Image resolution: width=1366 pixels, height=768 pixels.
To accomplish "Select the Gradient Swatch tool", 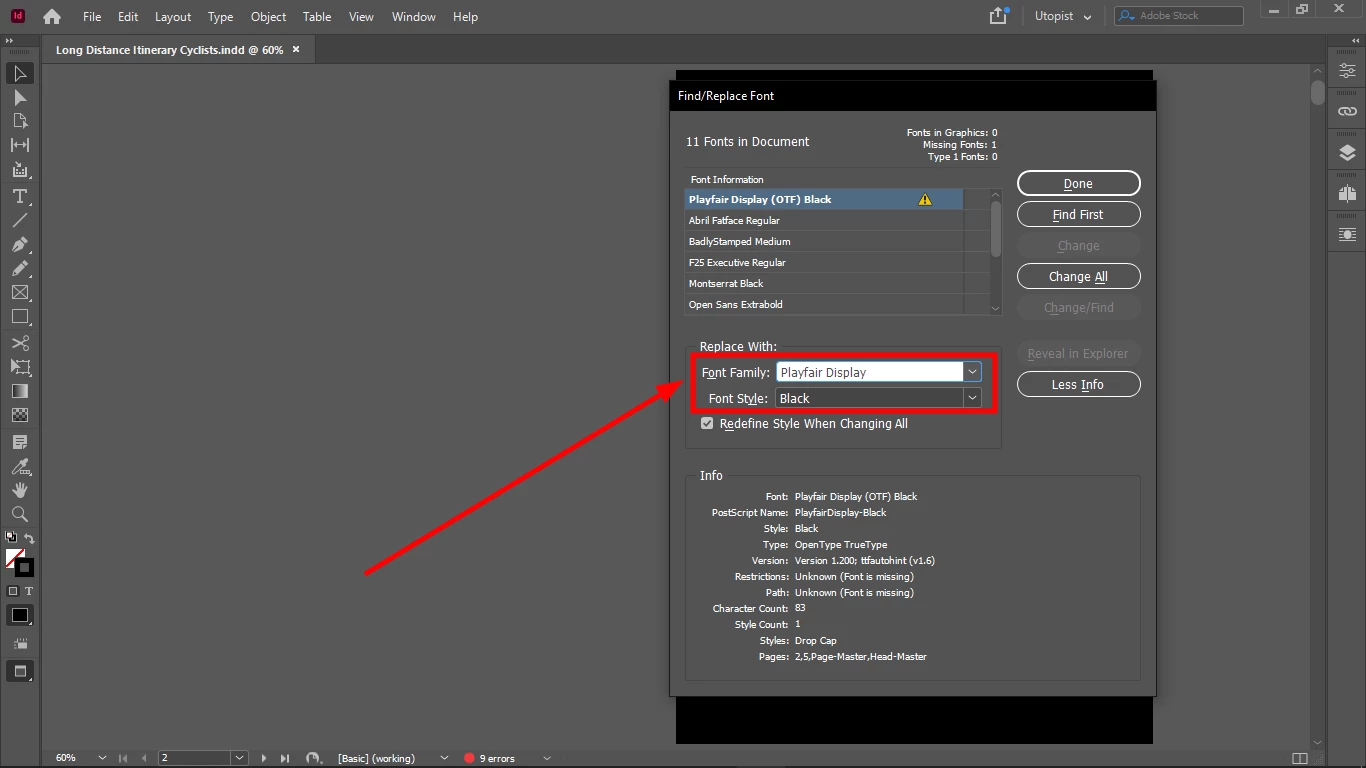I will pyautogui.click(x=20, y=392).
